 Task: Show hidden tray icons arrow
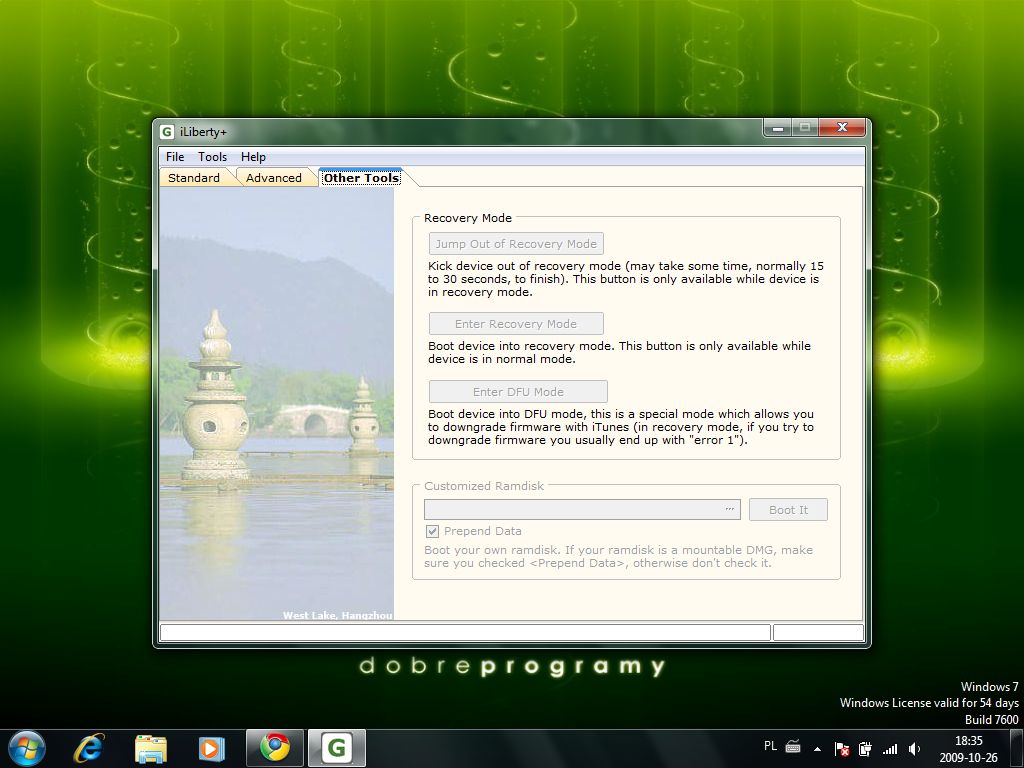(x=817, y=748)
